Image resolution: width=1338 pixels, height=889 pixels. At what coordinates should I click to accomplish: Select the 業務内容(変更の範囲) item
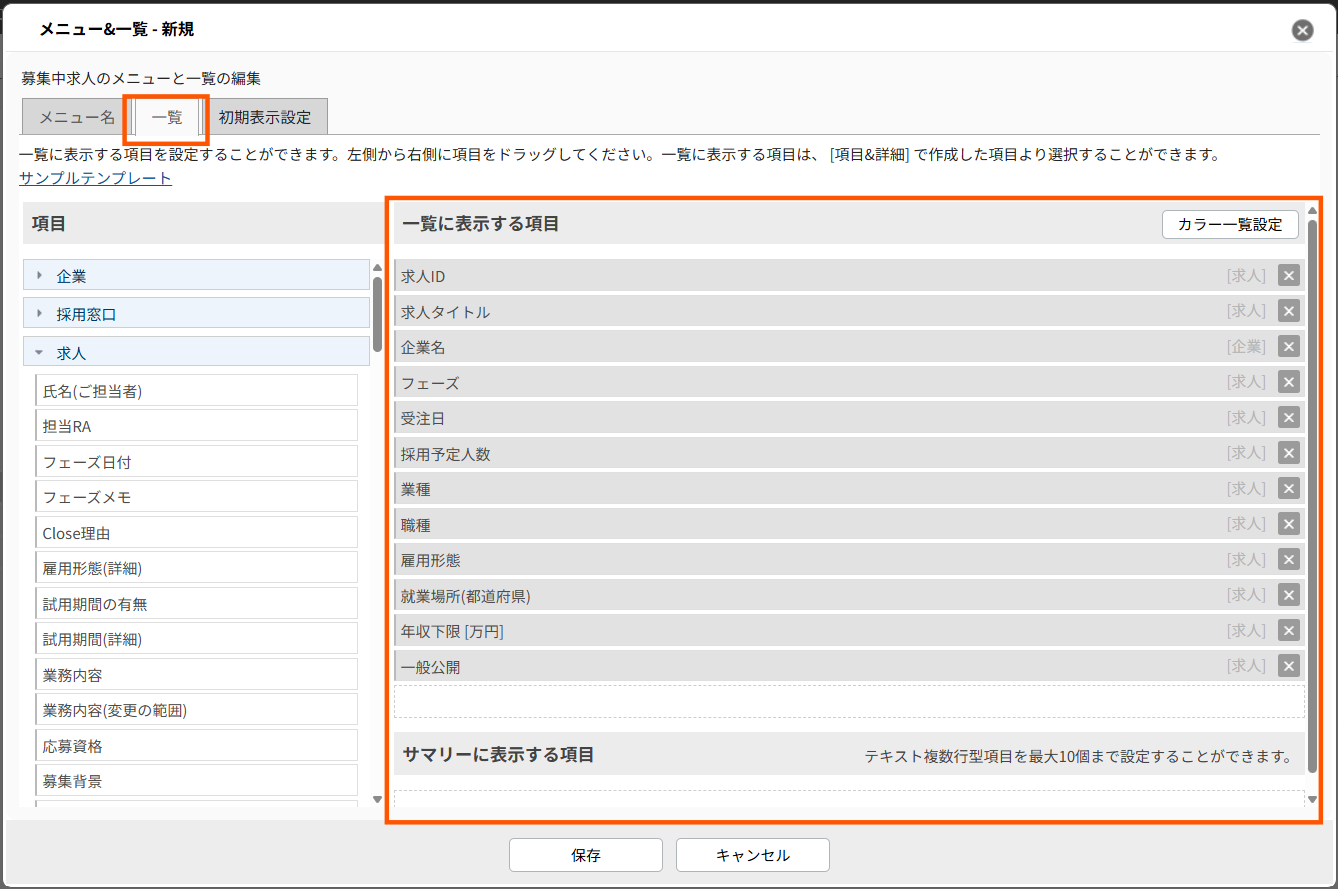pyautogui.click(x=196, y=710)
